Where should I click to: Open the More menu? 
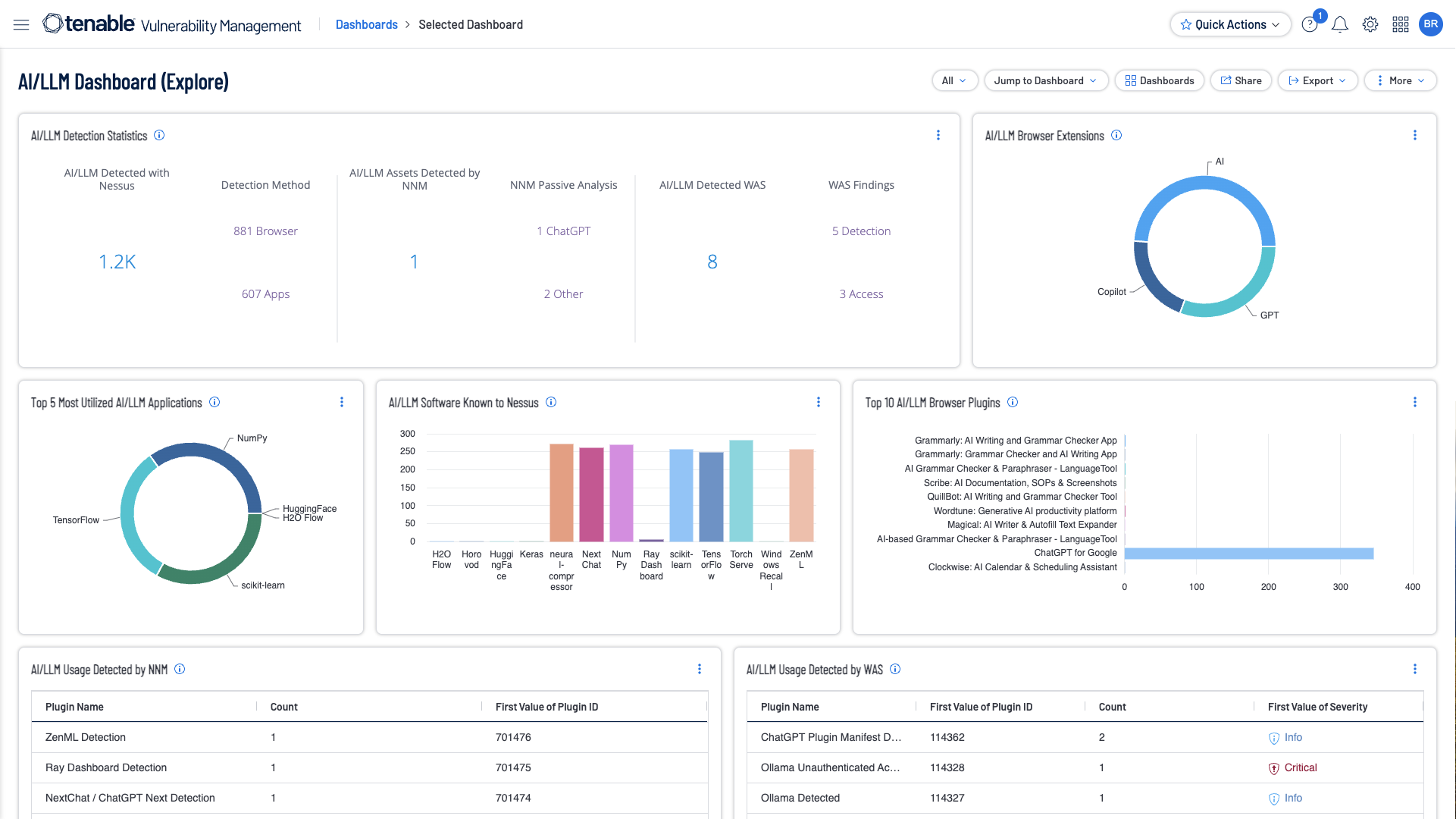tap(1400, 81)
